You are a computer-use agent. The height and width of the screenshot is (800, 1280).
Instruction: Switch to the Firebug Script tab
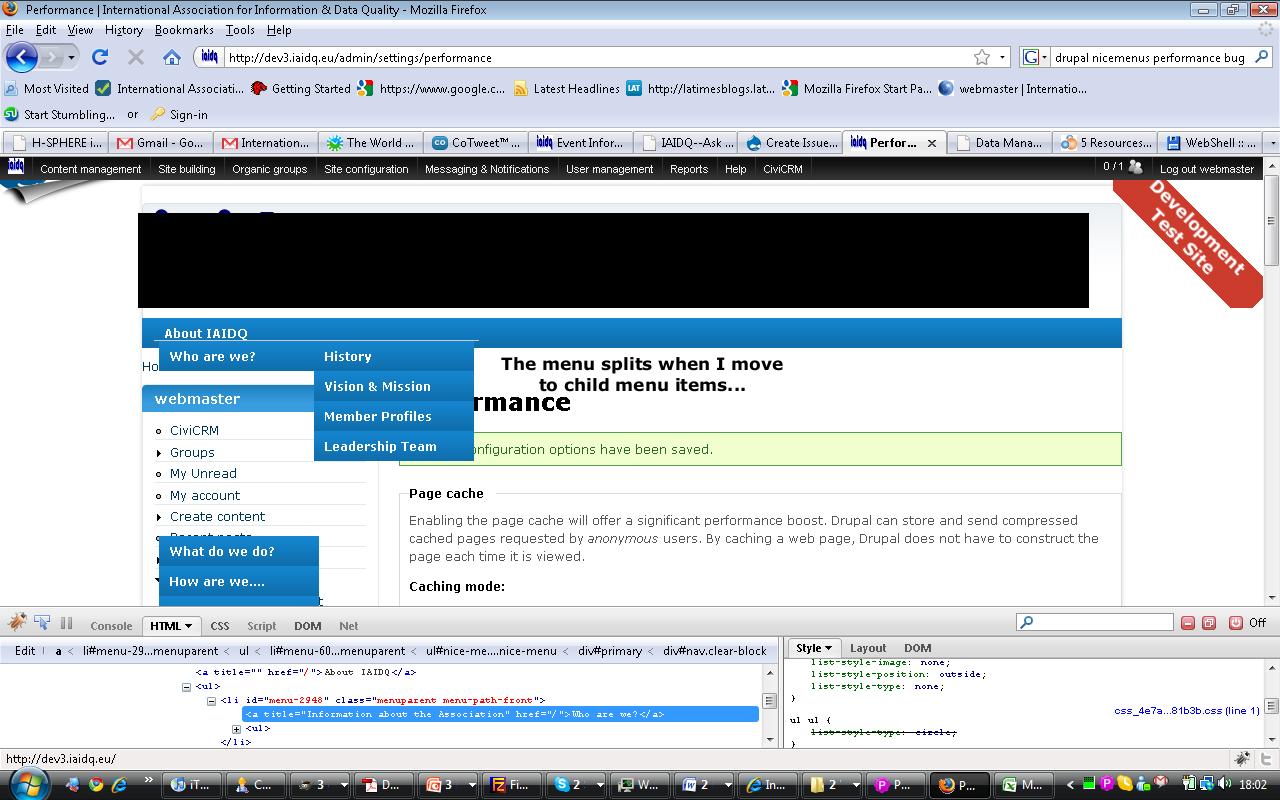click(261, 626)
